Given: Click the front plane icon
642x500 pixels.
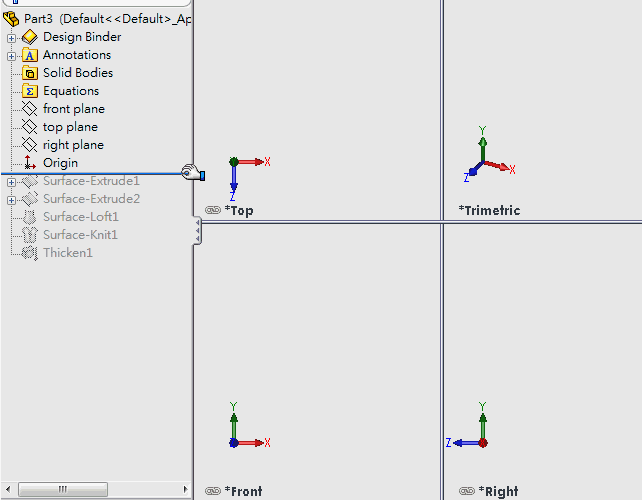Looking at the screenshot, I should 29,109.
